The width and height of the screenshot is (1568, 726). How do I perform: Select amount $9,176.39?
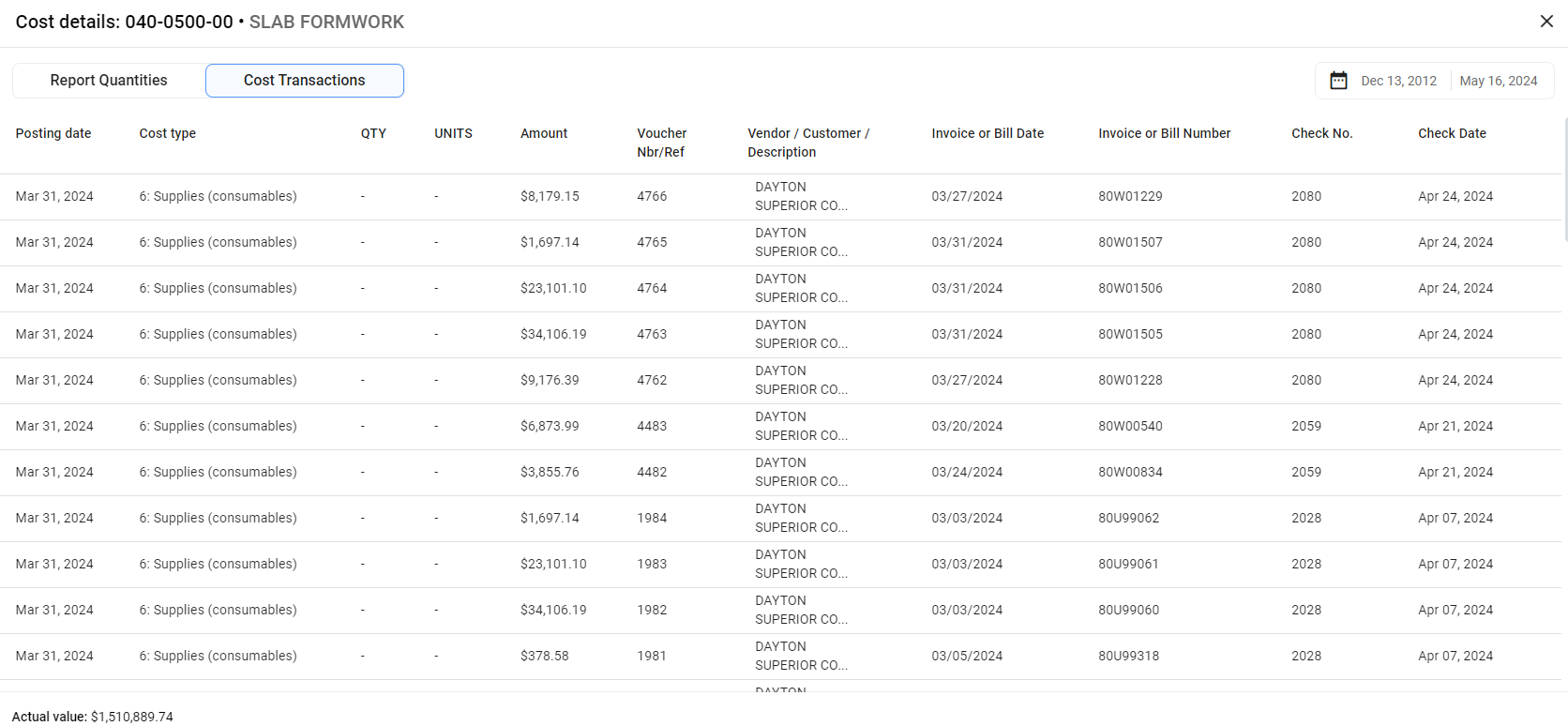pyautogui.click(x=550, y=380)
